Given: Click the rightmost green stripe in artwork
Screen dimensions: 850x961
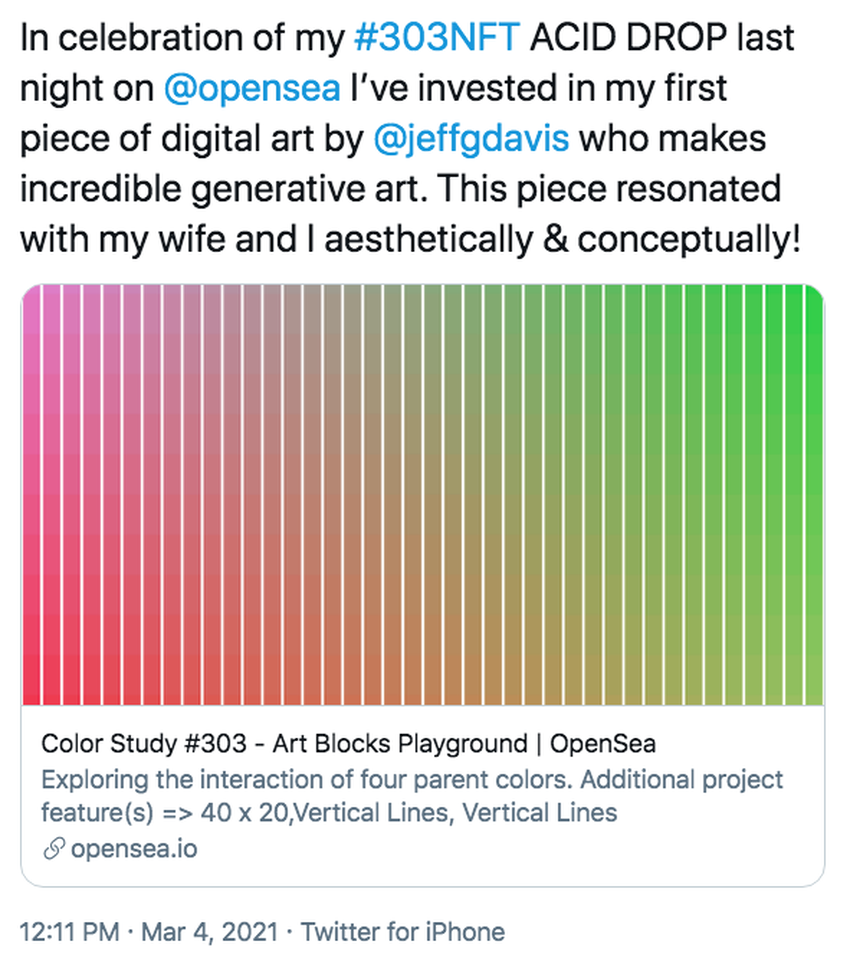Looking at the screenshot, I should point(814,495).
